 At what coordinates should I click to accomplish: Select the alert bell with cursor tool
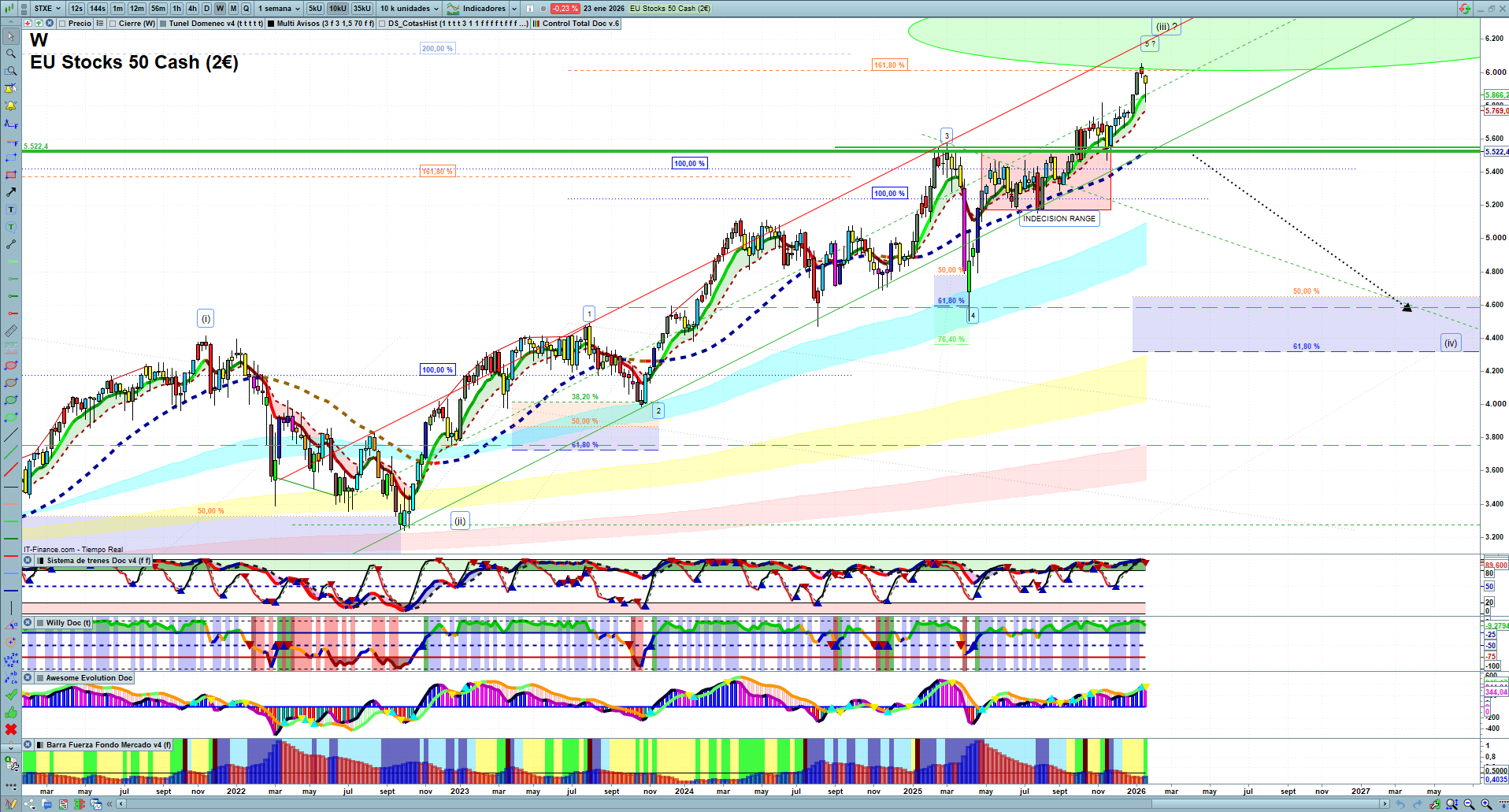tap(11, 88)
